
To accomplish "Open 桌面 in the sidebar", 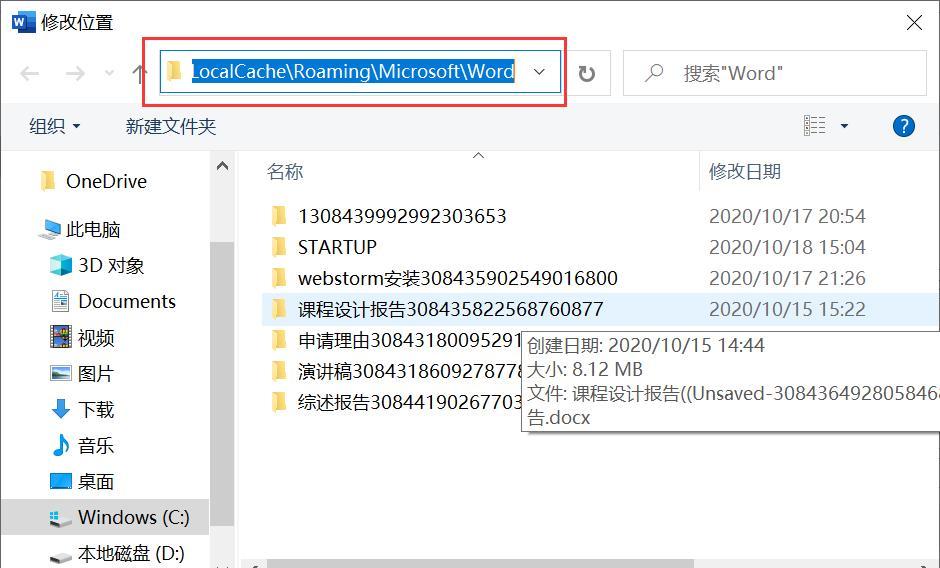I will point(82,482).
